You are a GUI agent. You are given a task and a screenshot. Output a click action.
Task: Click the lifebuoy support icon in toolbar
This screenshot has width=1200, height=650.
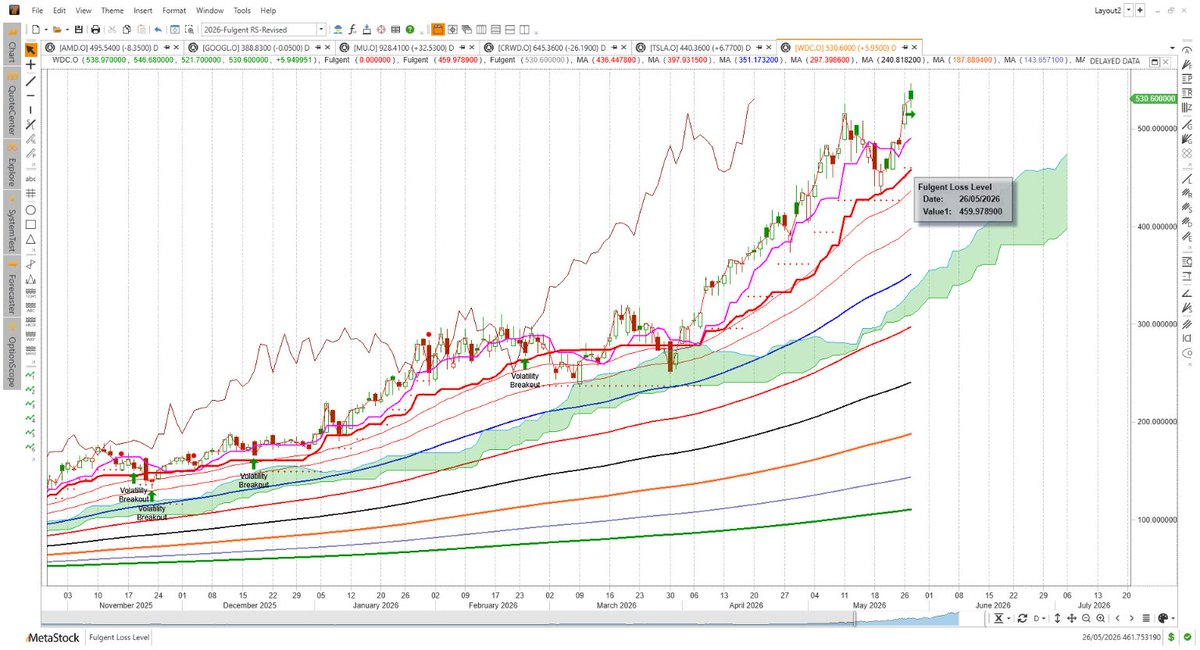(381, 30)
